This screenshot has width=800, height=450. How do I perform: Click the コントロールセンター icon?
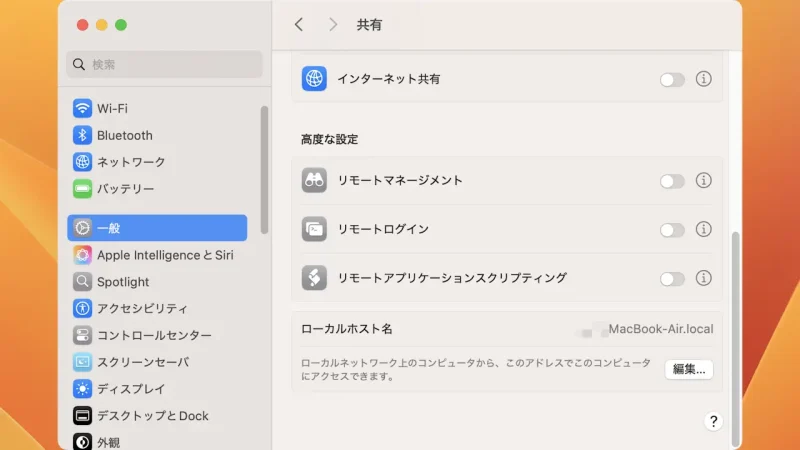pos(82,335)
